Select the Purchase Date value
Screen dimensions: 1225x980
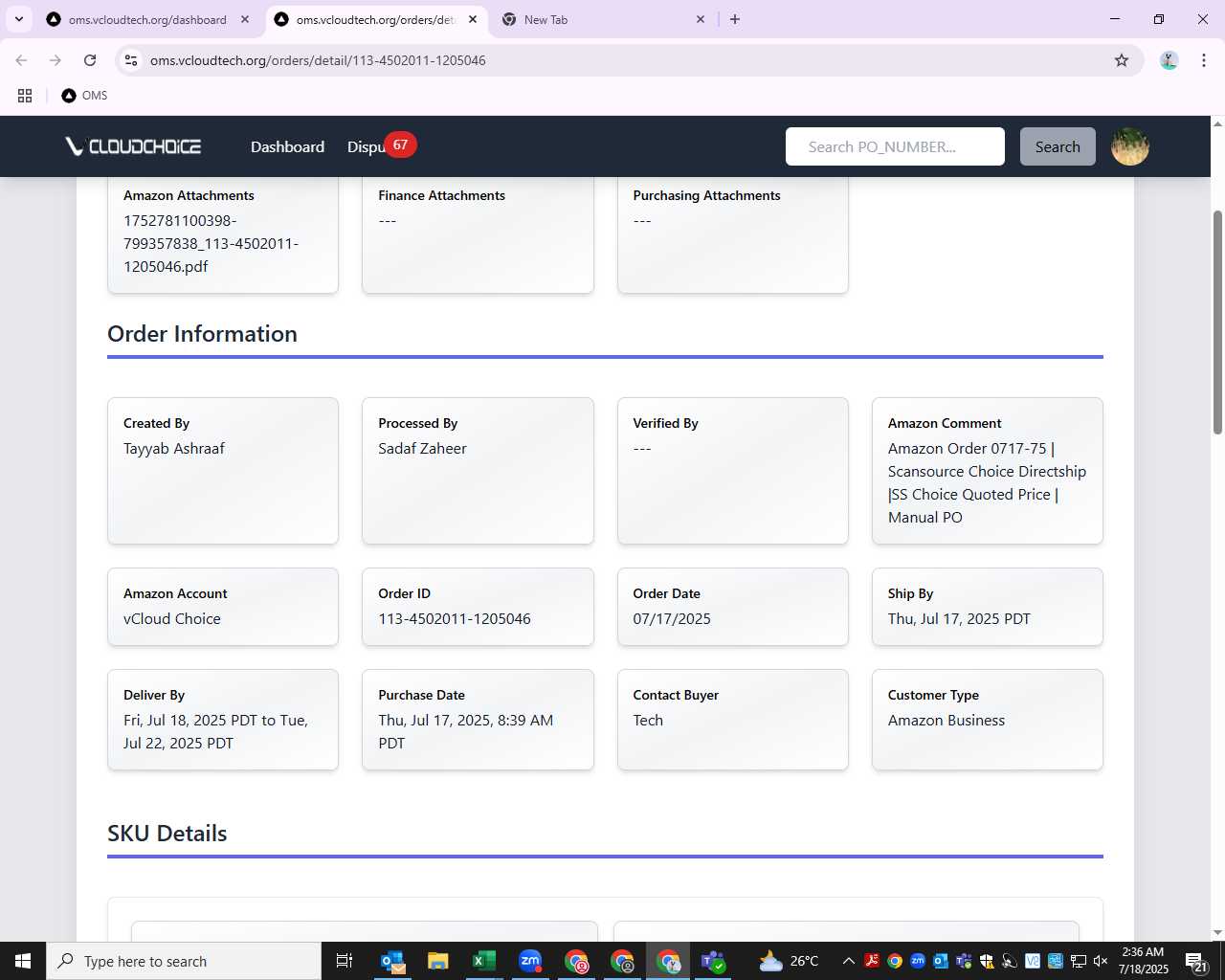[465, 731]
